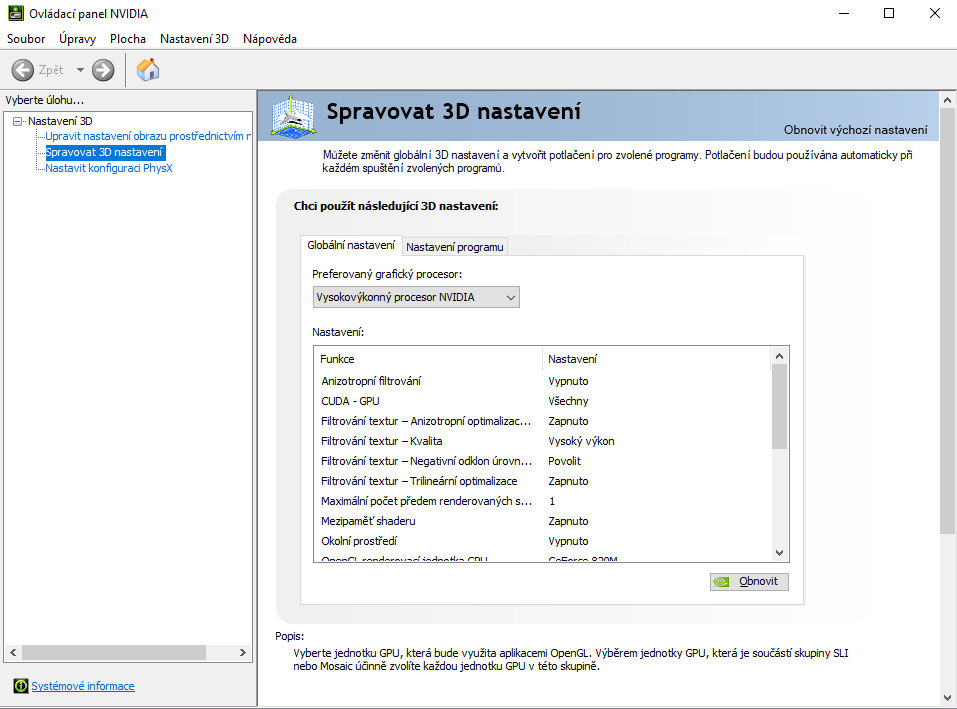Open the Home icon in toolbar
The width and height of the screenshot is (957, 709).
[x=148, y=70]
